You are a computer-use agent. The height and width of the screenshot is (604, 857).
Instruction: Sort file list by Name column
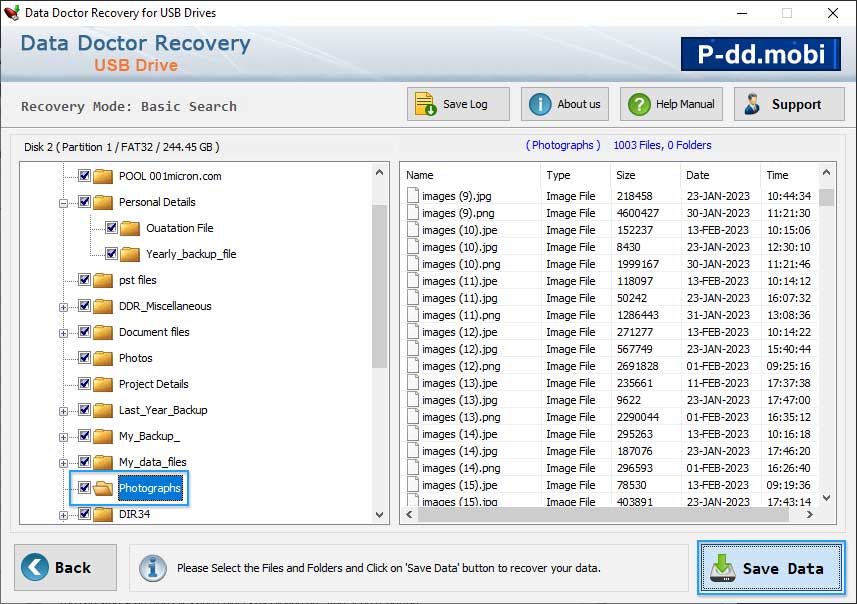(x=471, y=175)
